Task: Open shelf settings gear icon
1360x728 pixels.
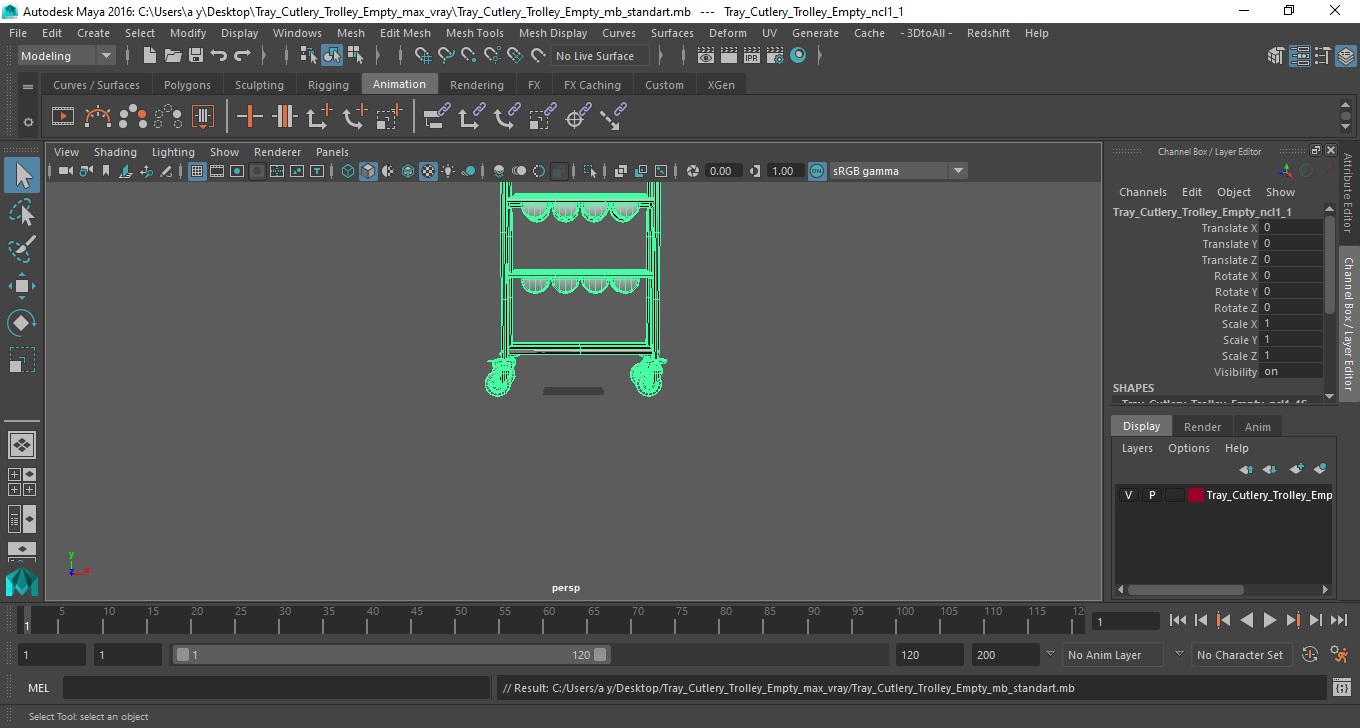Action: click(28, 122)
